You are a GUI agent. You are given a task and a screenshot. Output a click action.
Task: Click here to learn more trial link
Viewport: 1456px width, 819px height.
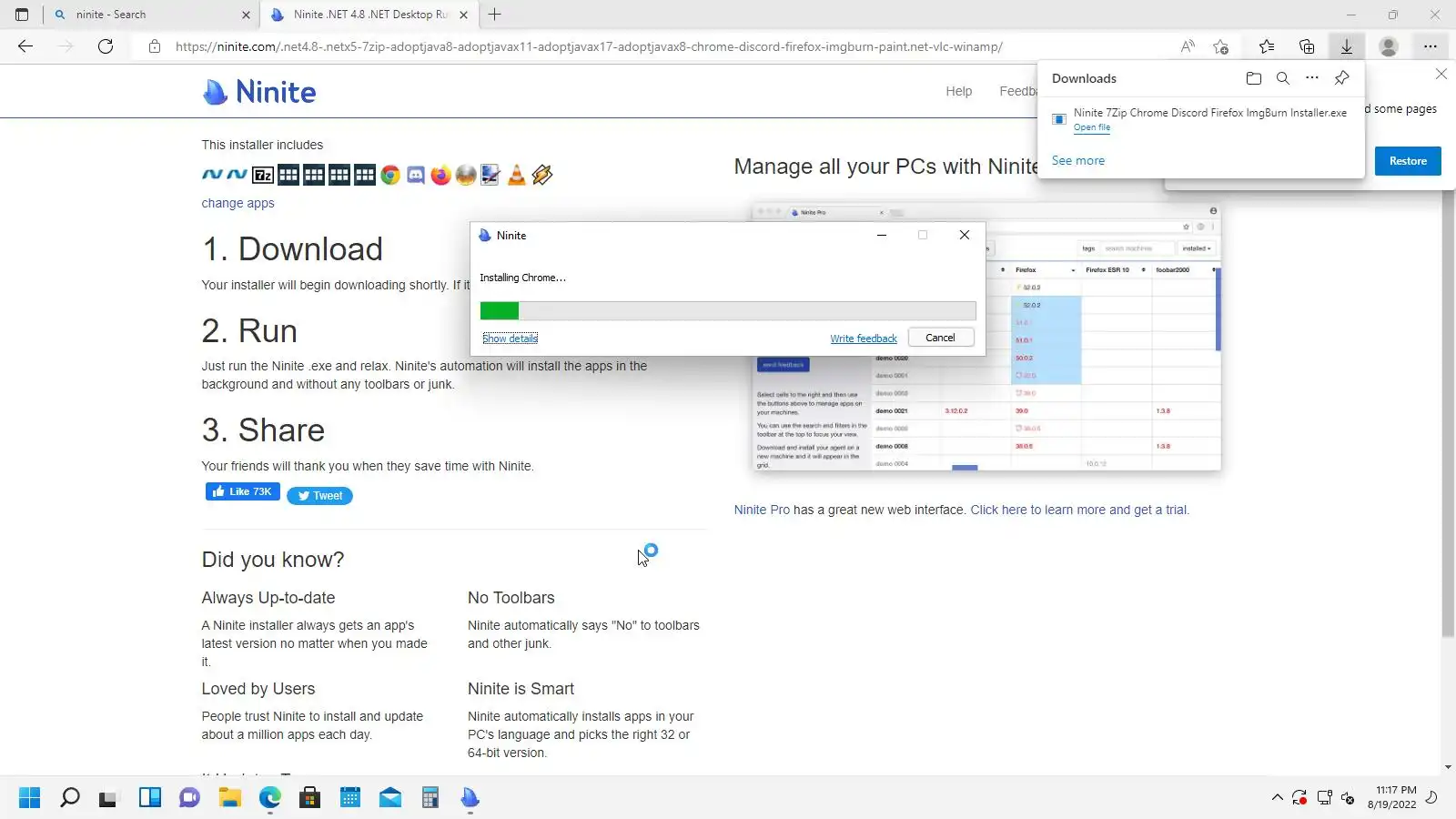tap(1079, 510)
